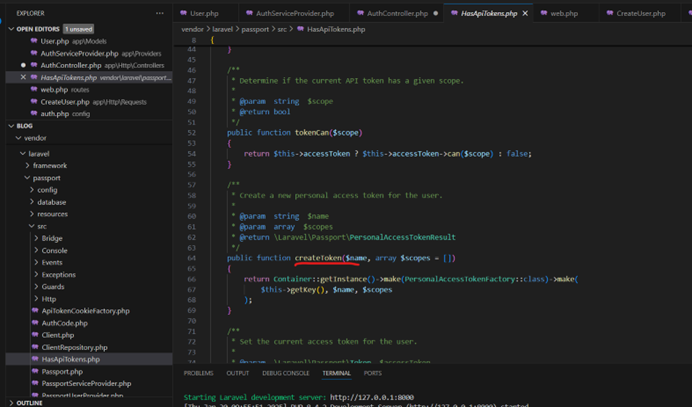Expand the resources folder
Image resolution: width=692 pixels, height=407 pixels.
[32, 214]
